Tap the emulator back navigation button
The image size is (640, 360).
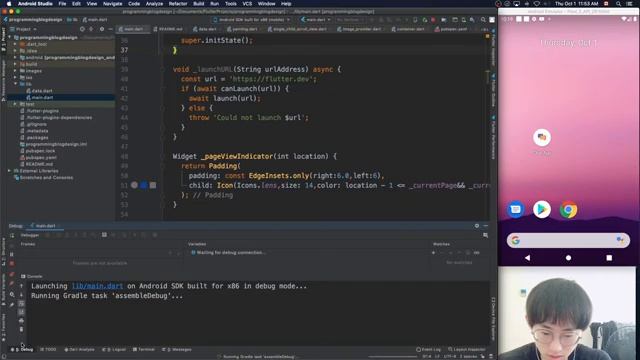click(527, 258)
